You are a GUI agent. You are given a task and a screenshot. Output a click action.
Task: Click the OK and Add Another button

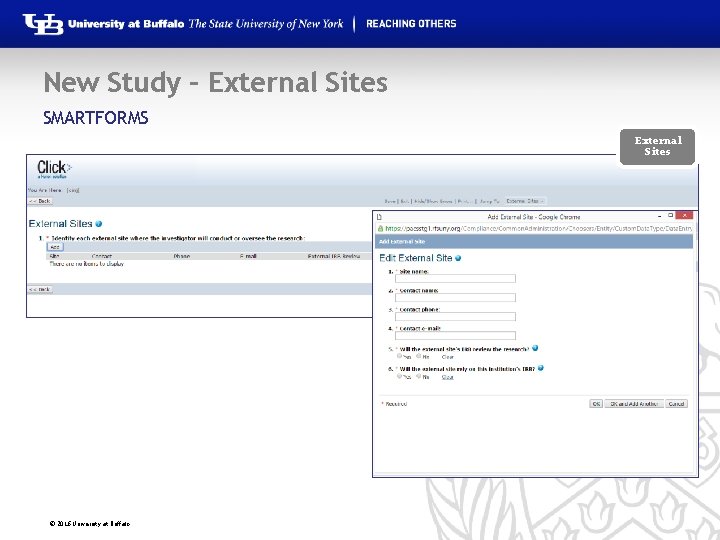634,404
